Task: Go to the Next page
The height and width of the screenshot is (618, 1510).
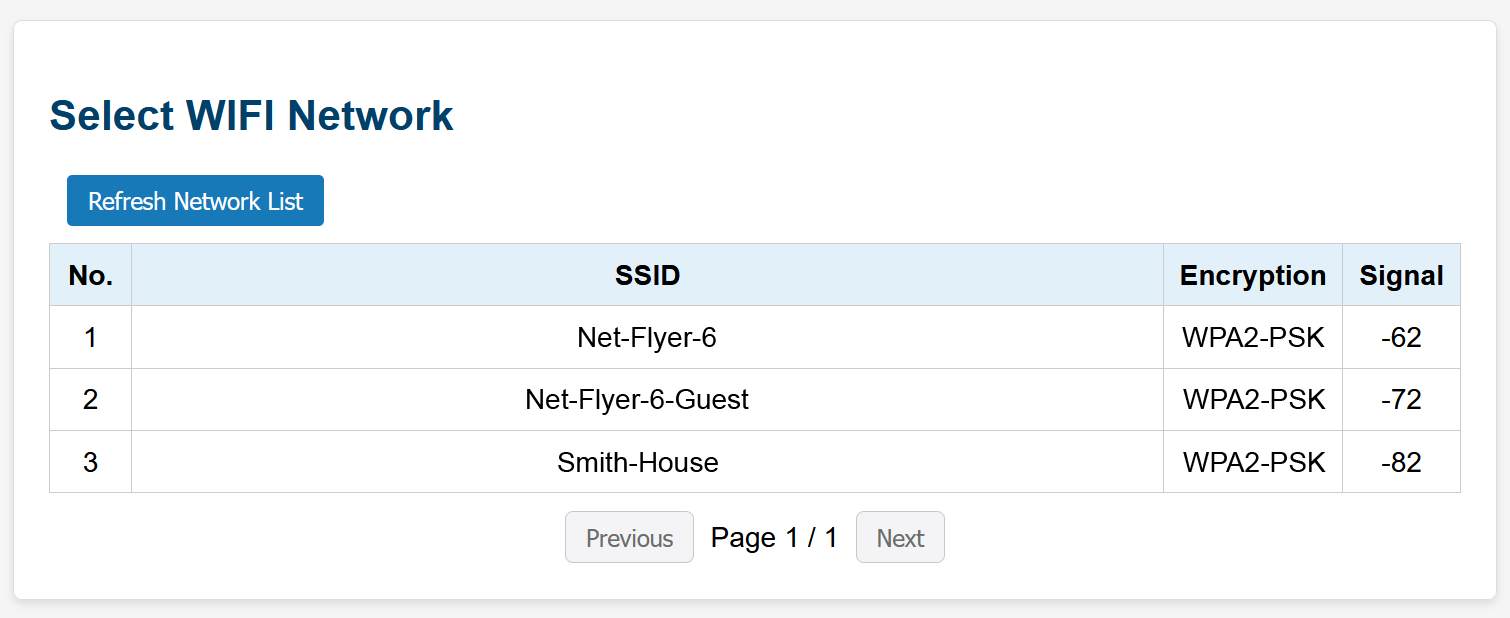Action: (899, 538)
